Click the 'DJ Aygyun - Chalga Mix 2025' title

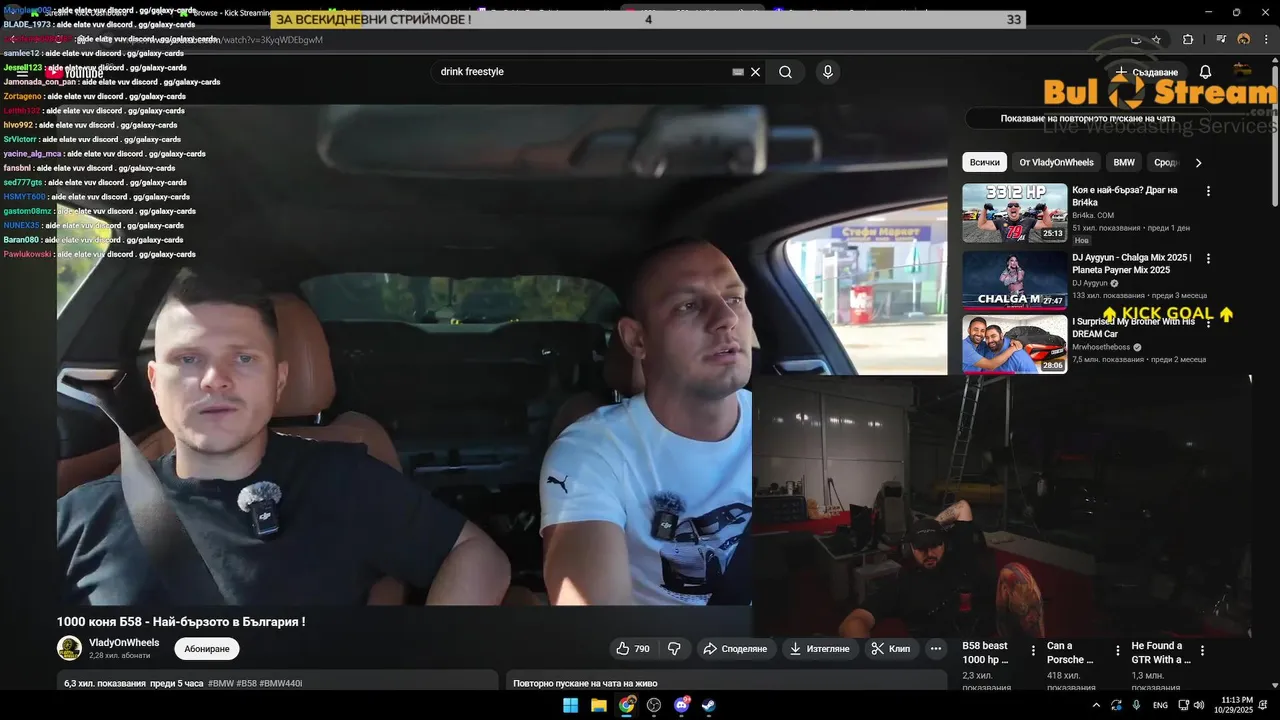1132,264
